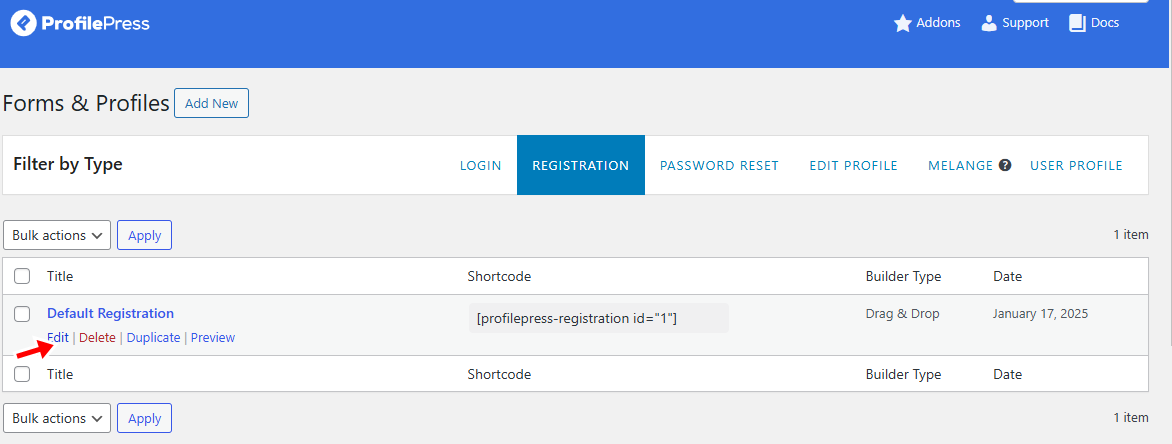The height and width of the screenshot is (444, 1172).
Task: Click Delete under Default Registration
Action: pyautogui.click(x=97, y=337)
